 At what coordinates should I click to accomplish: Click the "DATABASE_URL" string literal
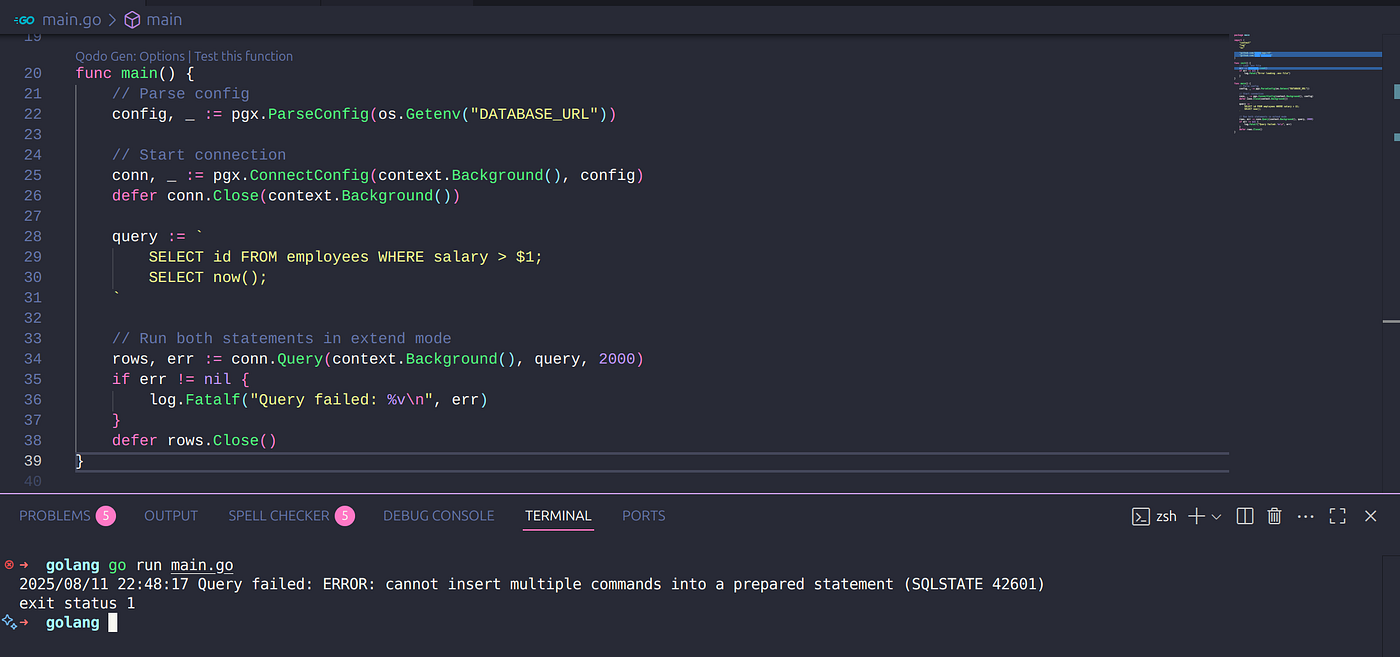point(535,114)
